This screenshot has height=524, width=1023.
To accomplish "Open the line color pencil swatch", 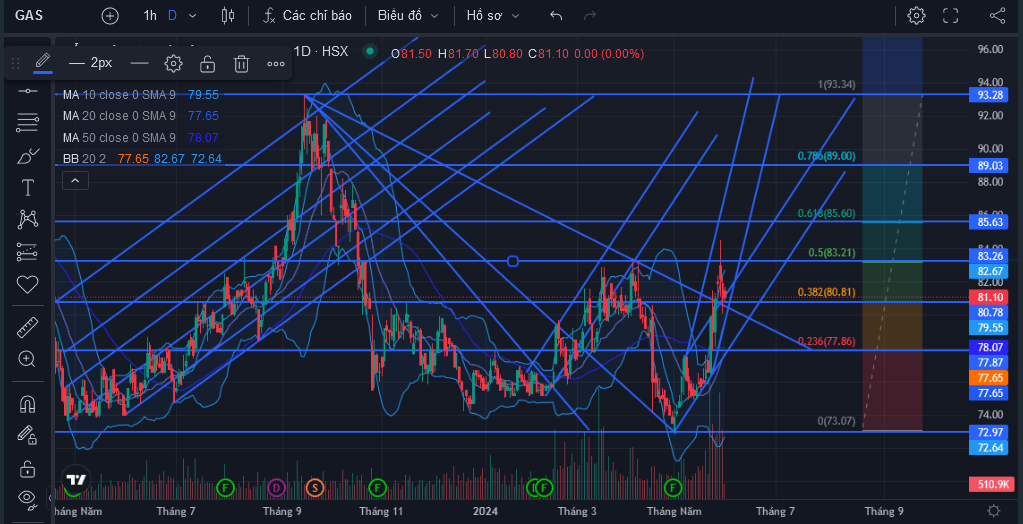I will point(43,63).
